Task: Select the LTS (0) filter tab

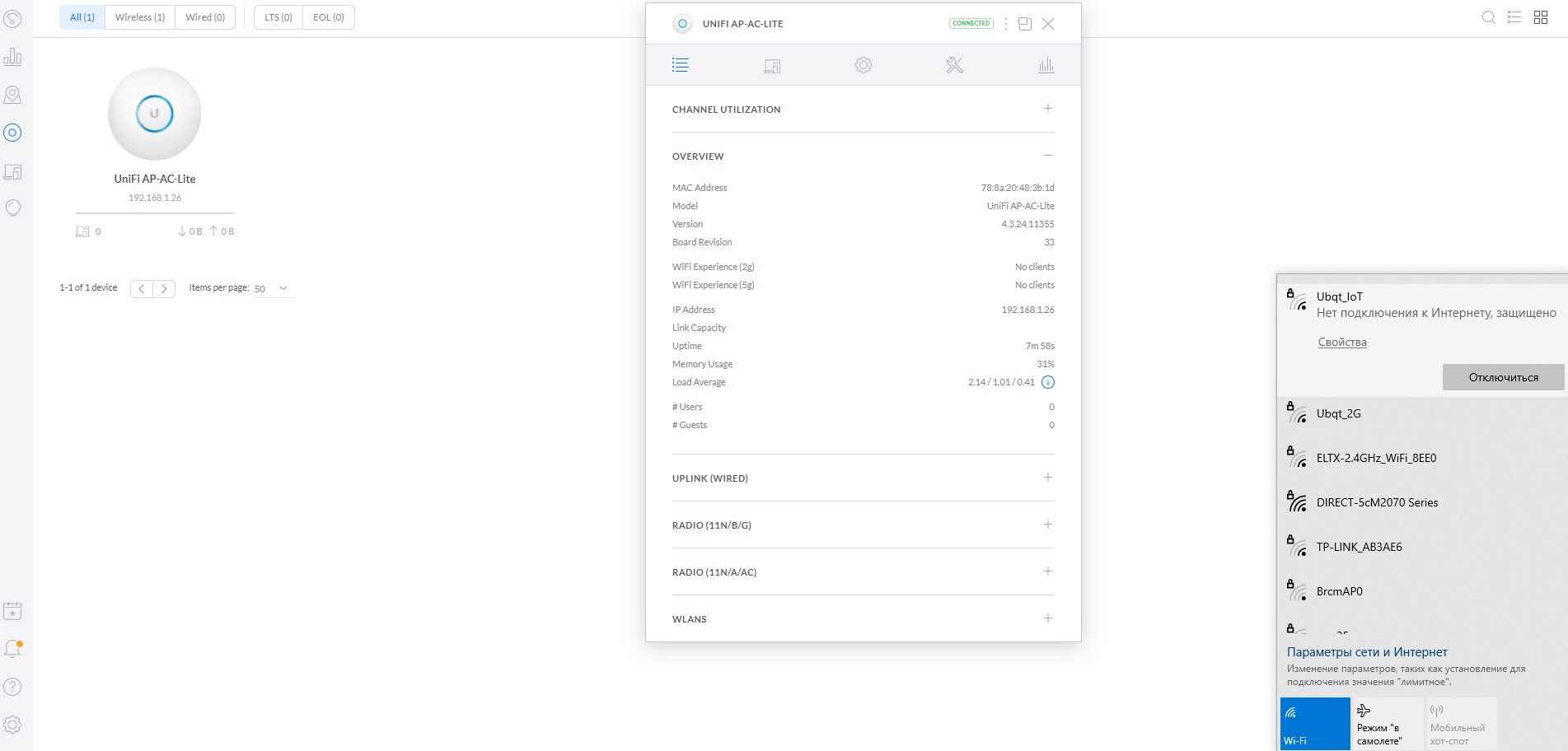Action: [278, 17]
